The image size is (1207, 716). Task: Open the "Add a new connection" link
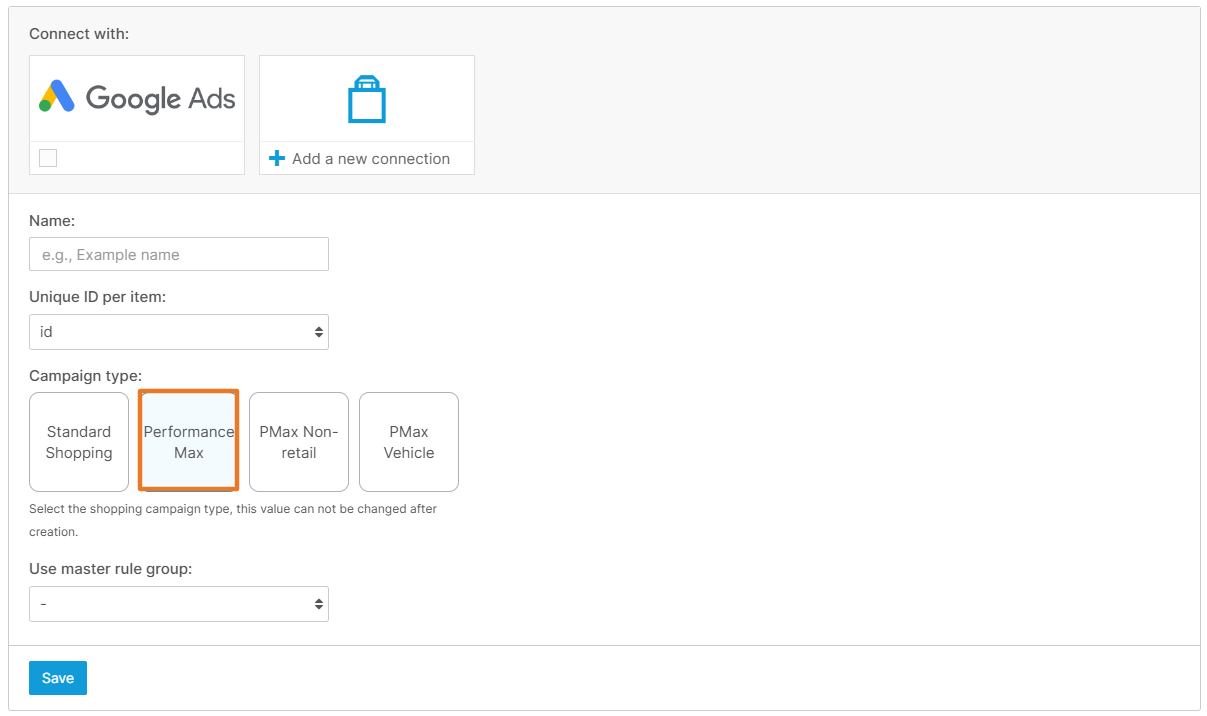[370, 159]
